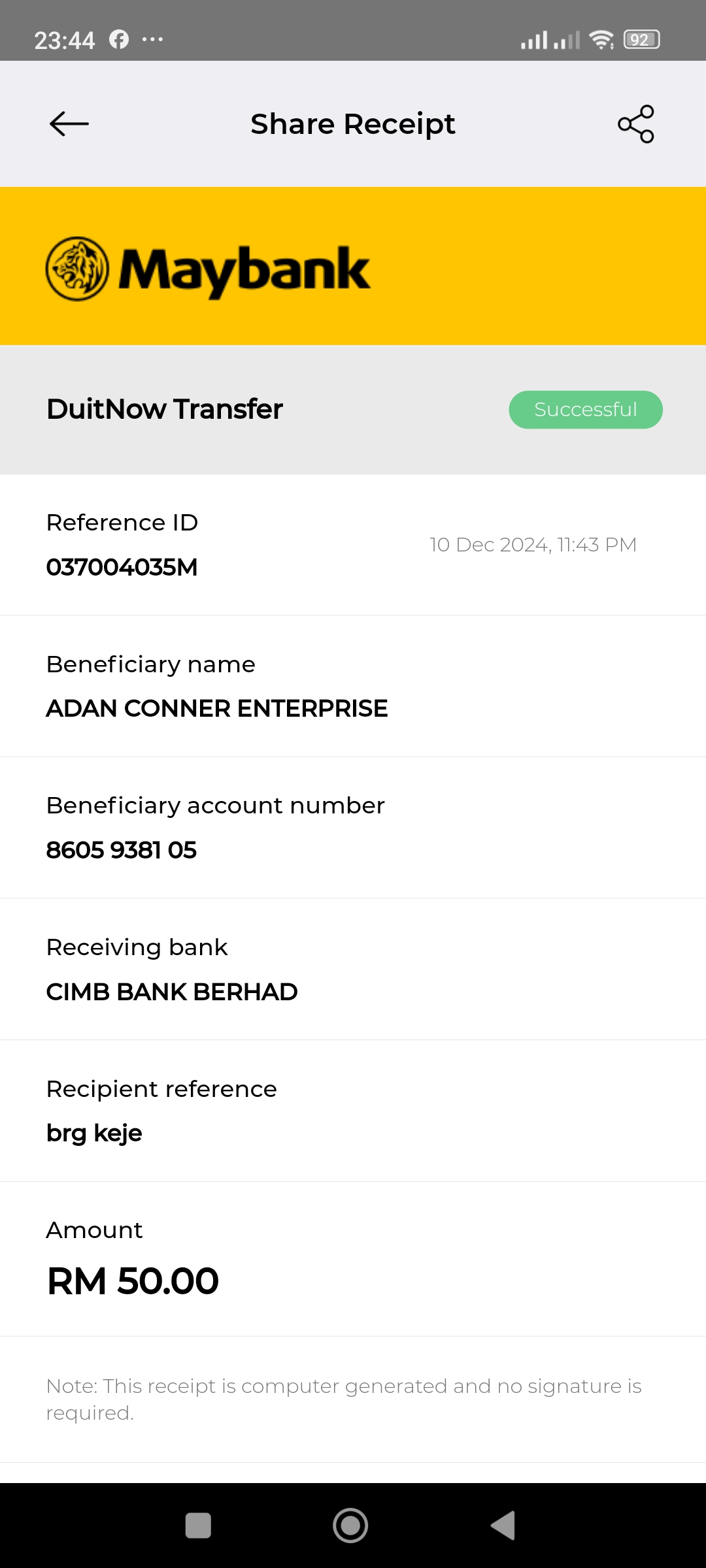706x1568 pixels.
Task: Tap the share icon in header
Action: [635, 123]
